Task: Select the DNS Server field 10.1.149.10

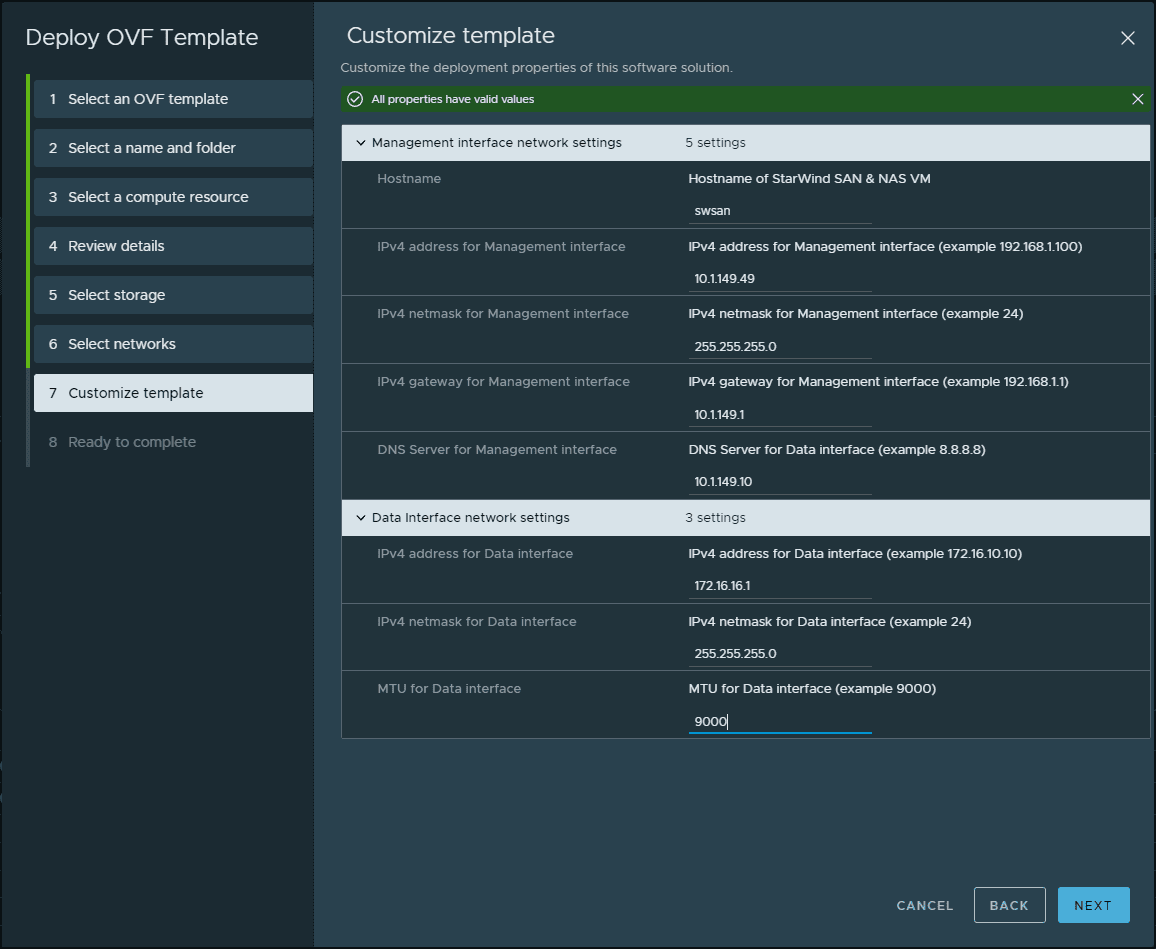Action: (x=780, y=482)
